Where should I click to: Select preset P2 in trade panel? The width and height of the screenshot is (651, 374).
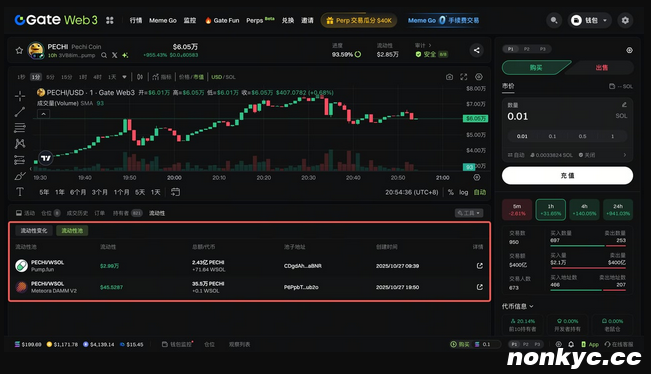[x=526, y=49]
